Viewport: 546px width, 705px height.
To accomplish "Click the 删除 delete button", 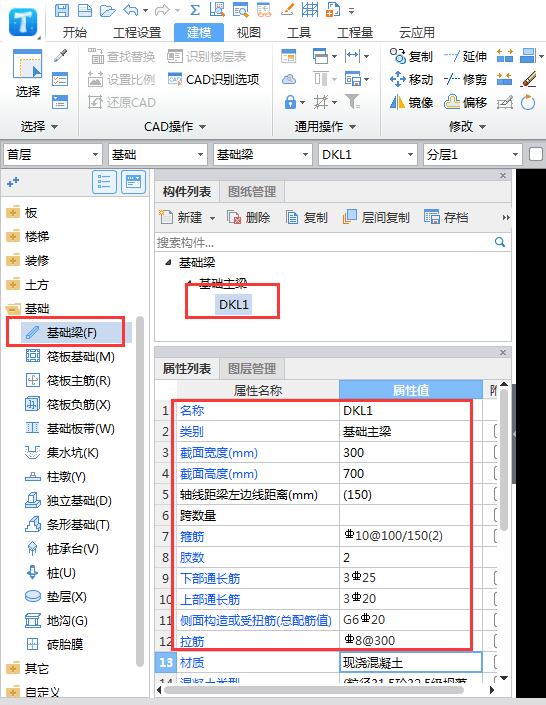I will coord(248,218).
